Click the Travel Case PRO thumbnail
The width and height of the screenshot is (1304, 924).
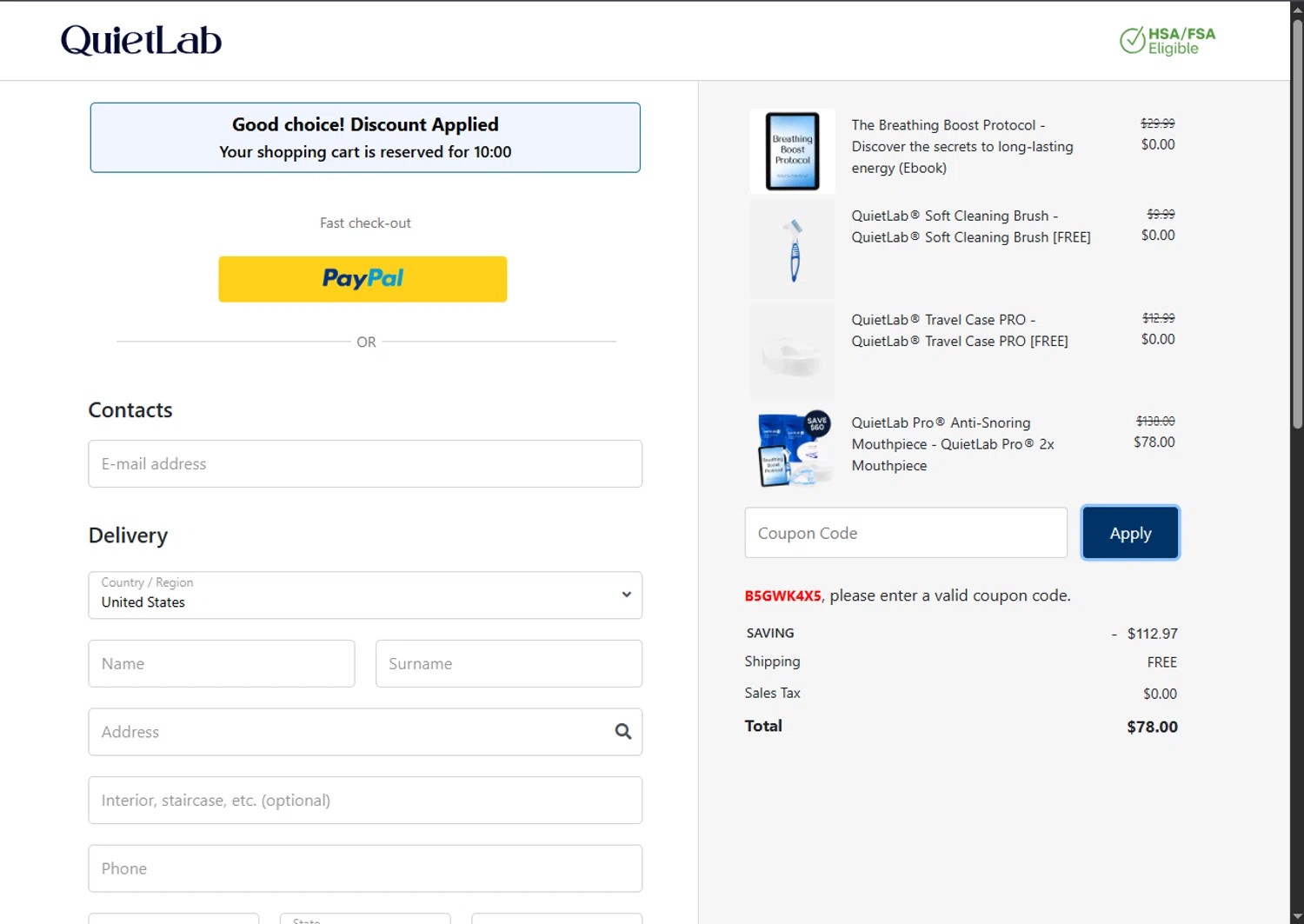coord(792,351)
